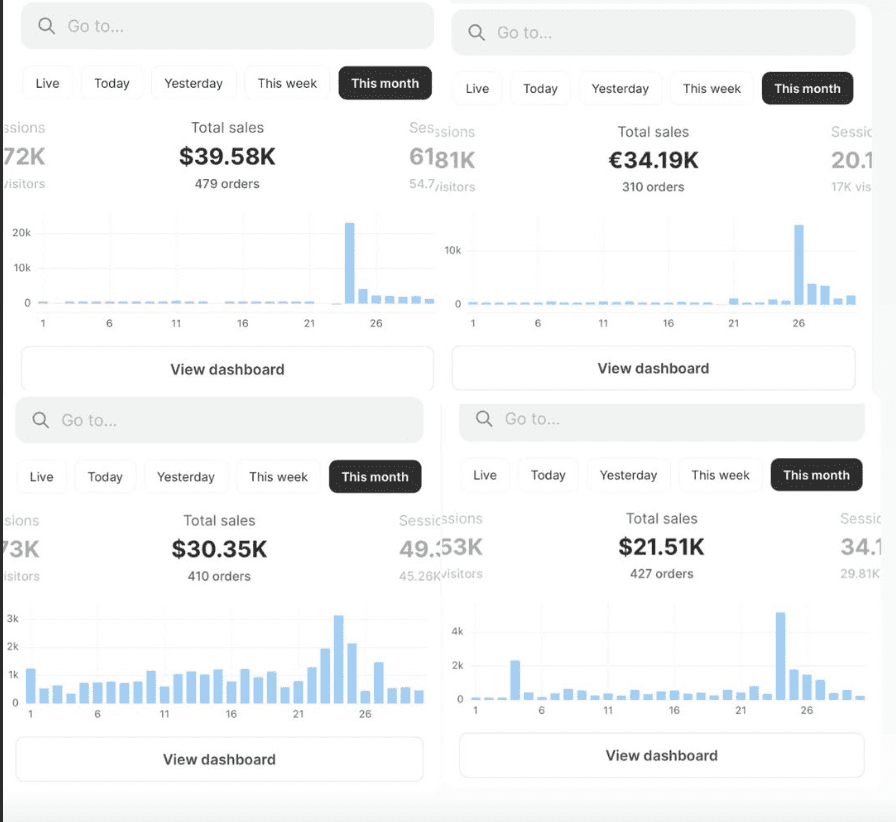Viewport: 896px width, 822px height.
Task: Focus the Go to field above $39.58K sales
Action: tap(227, 26)
